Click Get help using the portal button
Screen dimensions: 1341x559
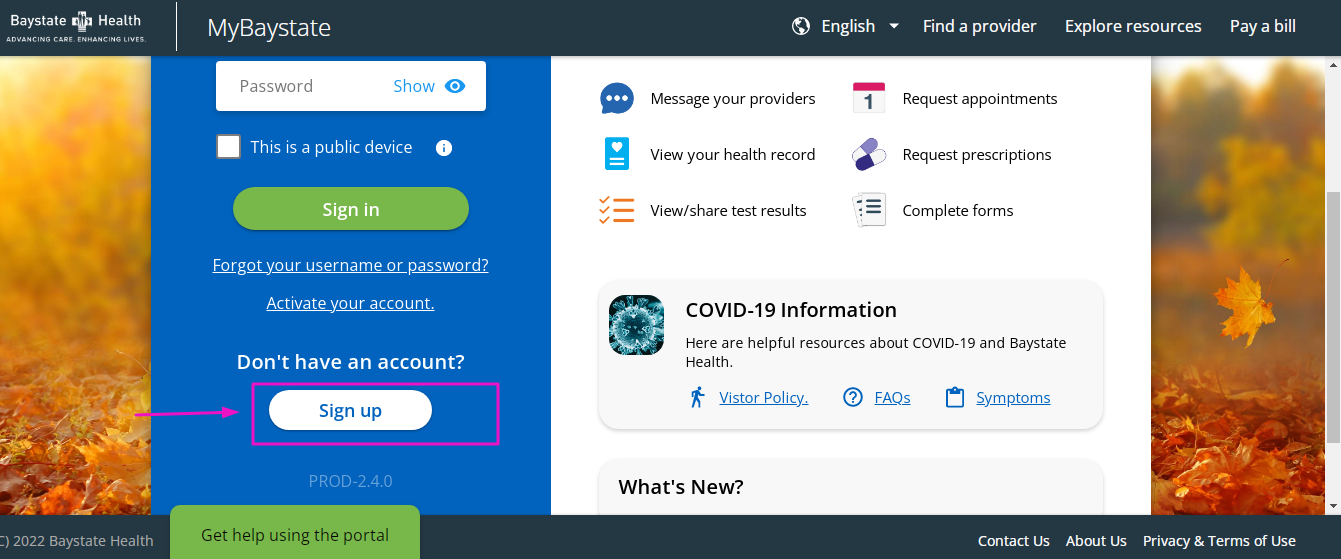[x=295, y=535]
